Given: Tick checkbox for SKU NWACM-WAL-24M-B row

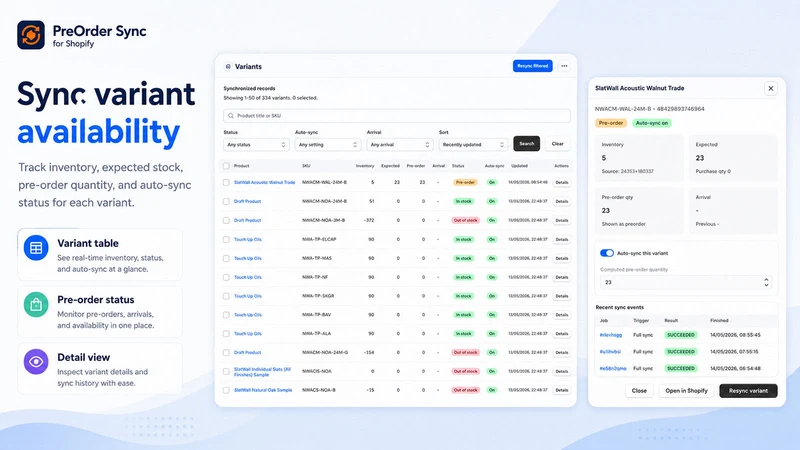Looking at the screenshot, I should point(226,182).
